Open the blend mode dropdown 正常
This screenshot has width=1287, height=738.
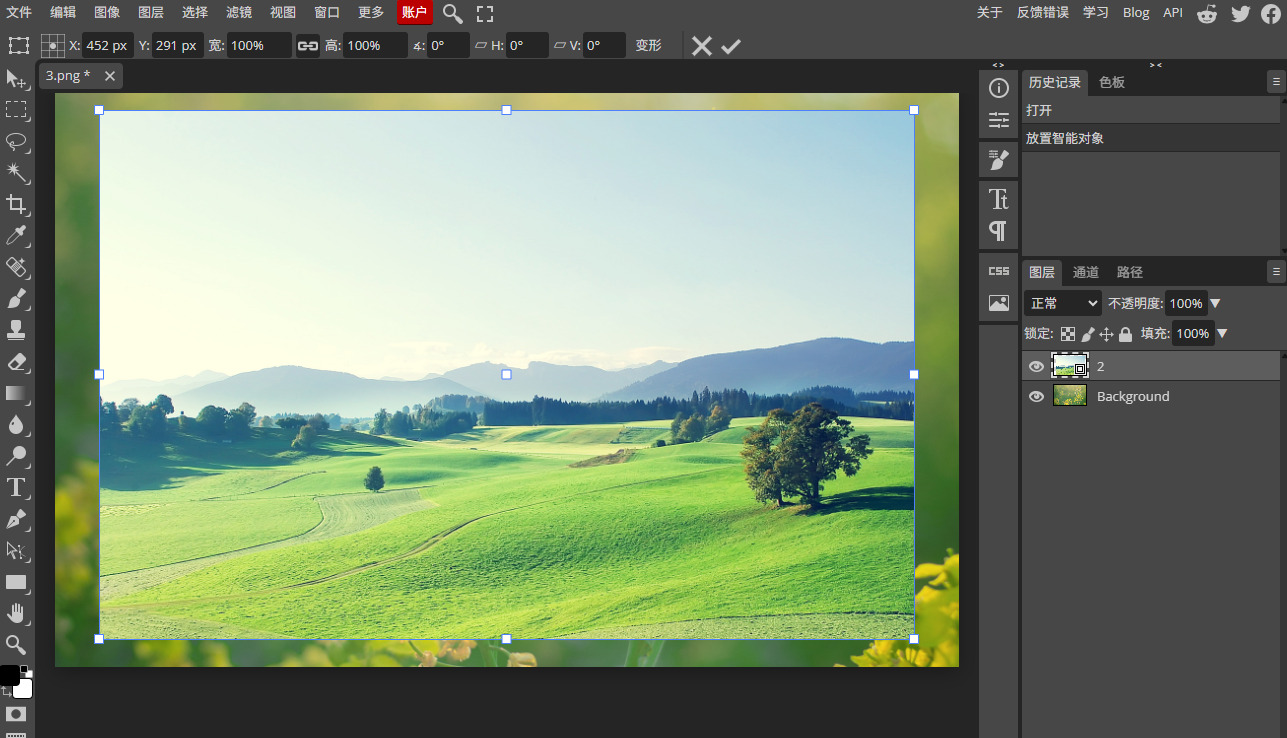tap(1062, 303)
